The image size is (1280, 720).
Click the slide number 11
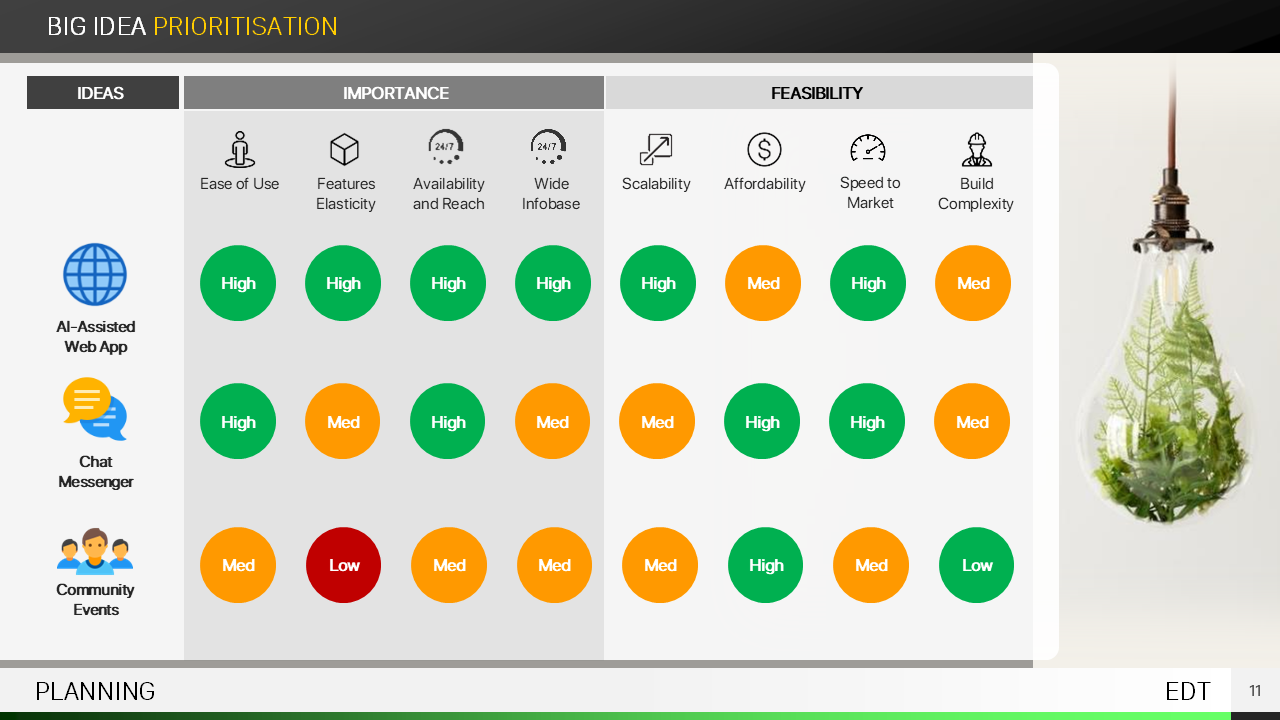pos(1255,691)
